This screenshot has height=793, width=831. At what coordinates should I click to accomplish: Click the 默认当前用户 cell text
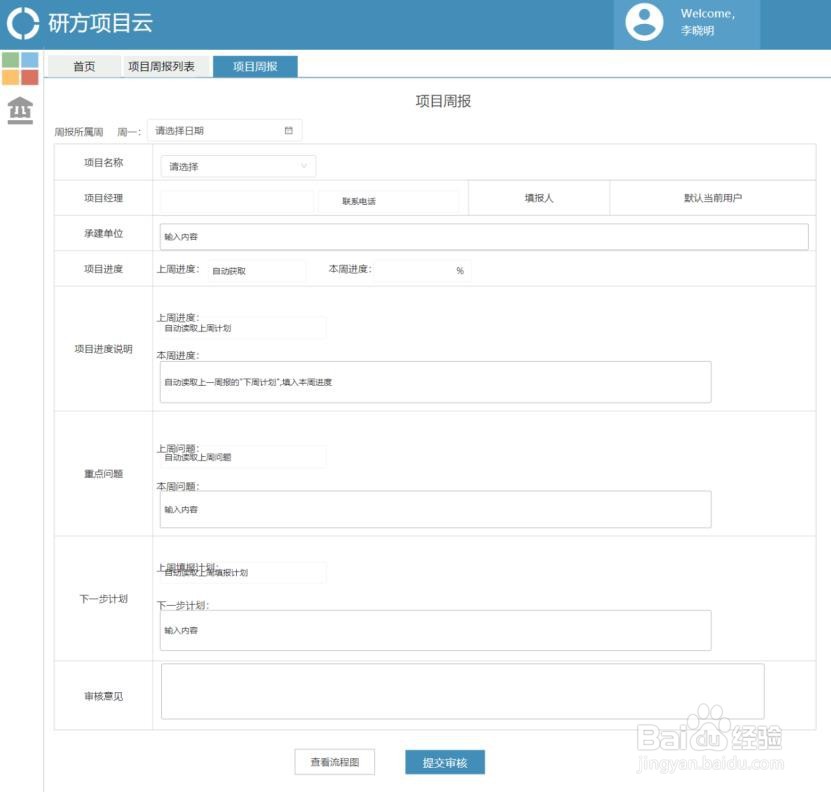click(x=713, y=198)
